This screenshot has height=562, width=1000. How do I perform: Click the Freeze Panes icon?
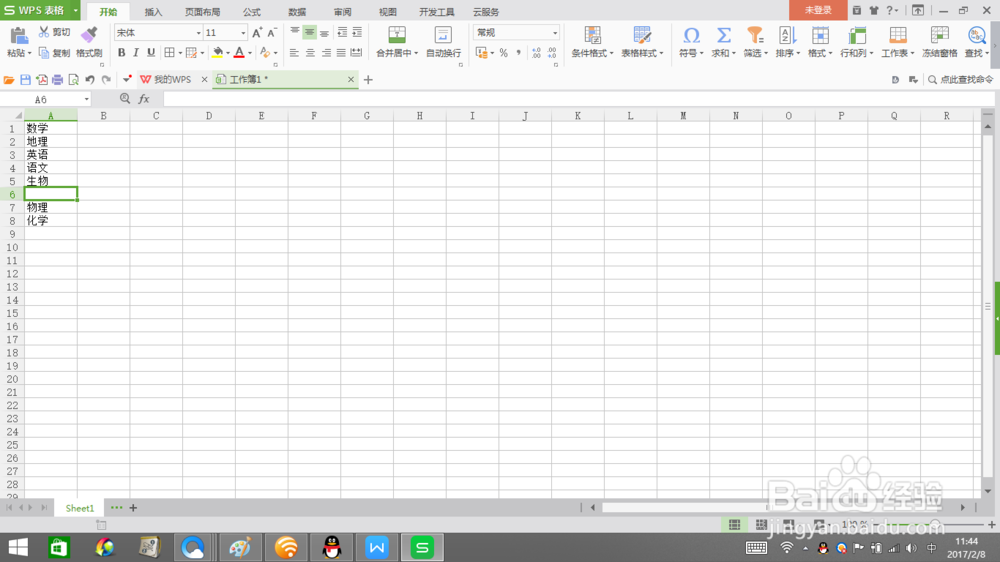[939, 35]
